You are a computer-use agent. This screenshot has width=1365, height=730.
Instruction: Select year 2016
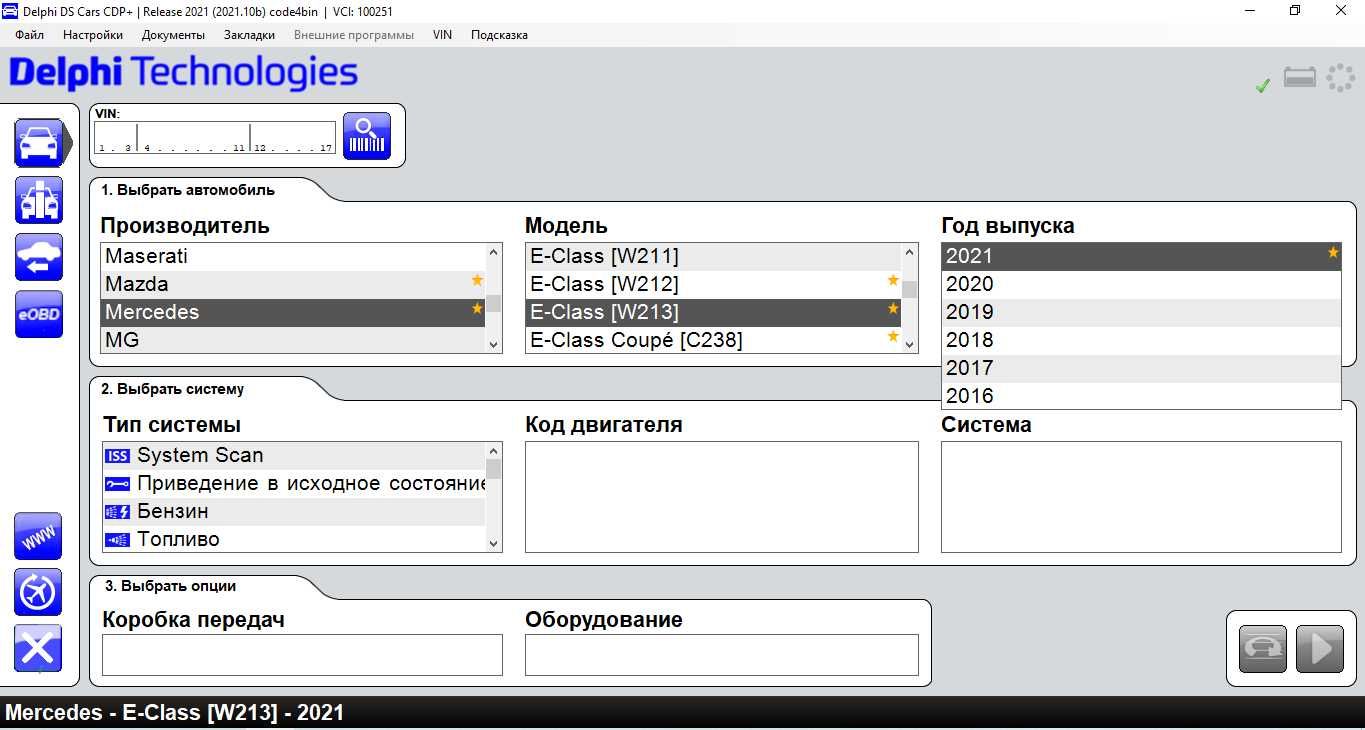(1141, 396)
